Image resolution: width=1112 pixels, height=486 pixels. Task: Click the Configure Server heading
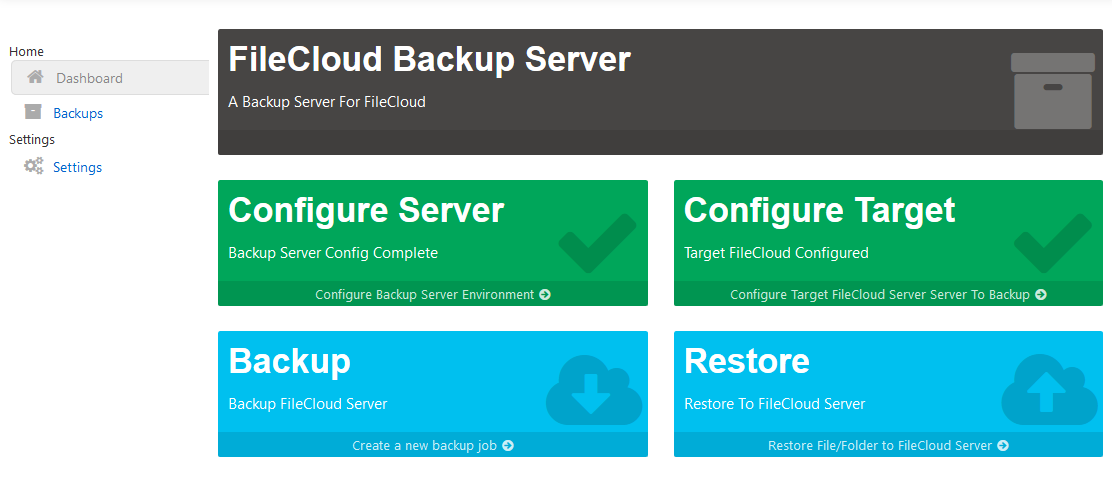pyautogui.click(x=366, y=210)
